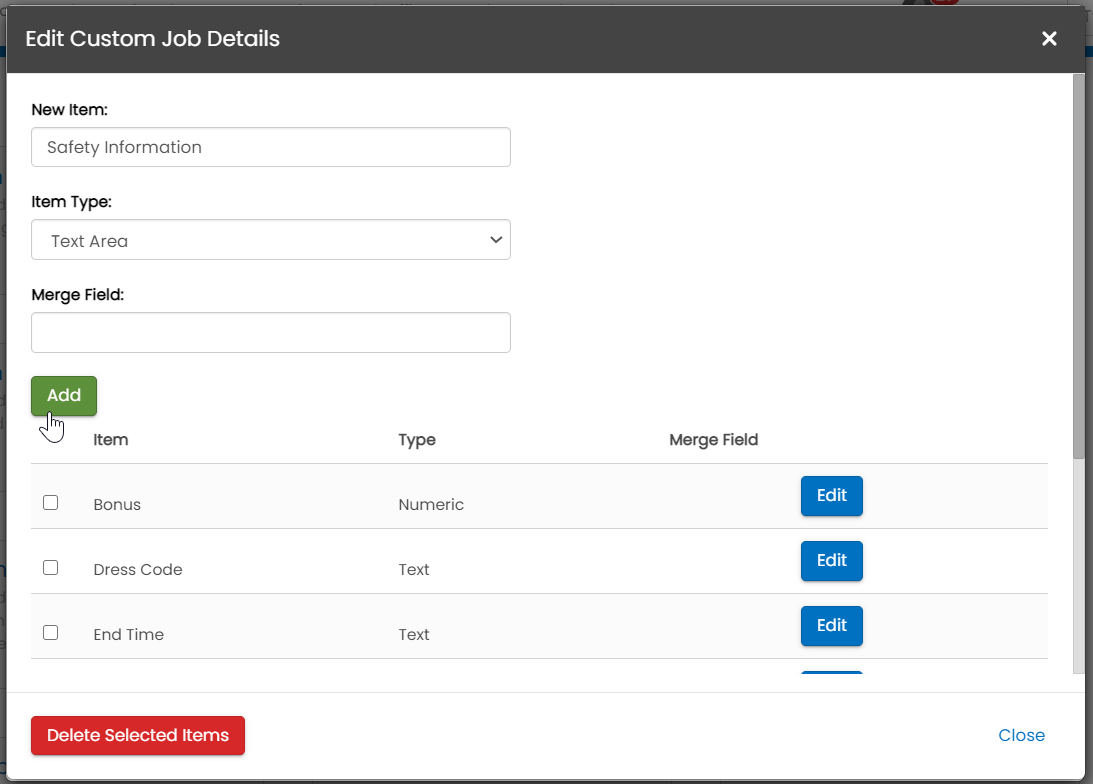Image resolution: width=1093 pixels, height=784 pixels.
Task: Edit the Dress Code item
Action: coord(831,561)
